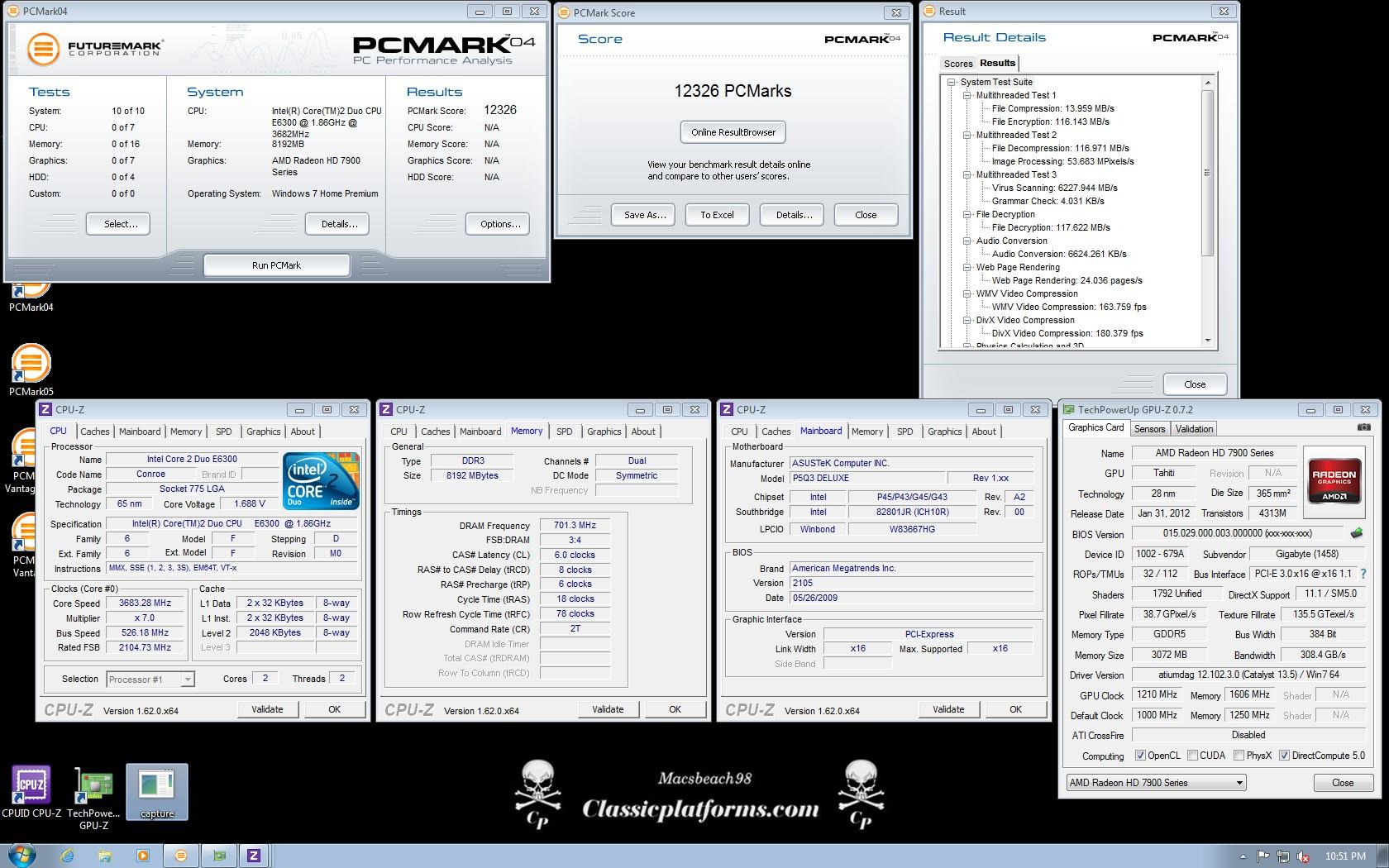
Task: Launch the TechPowerUp GPU-Z desktop icon
Action: coord(93,797)
